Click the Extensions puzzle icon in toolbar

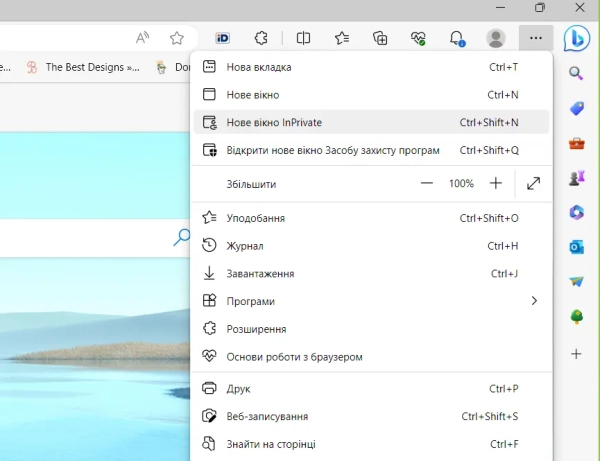coord(261,38)
